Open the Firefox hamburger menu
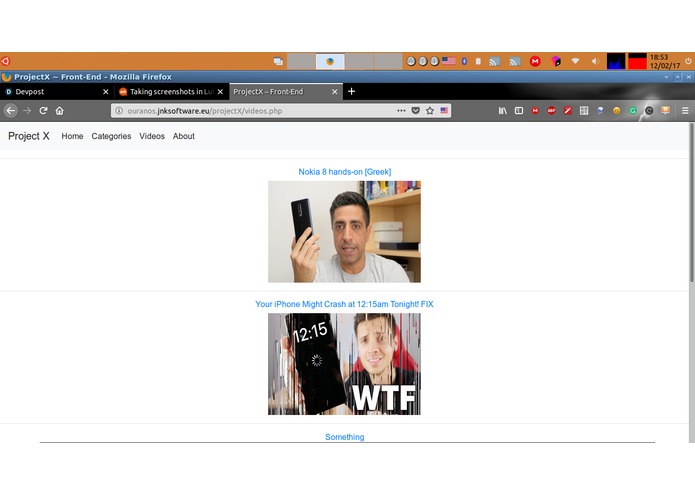 pos(685,111)
